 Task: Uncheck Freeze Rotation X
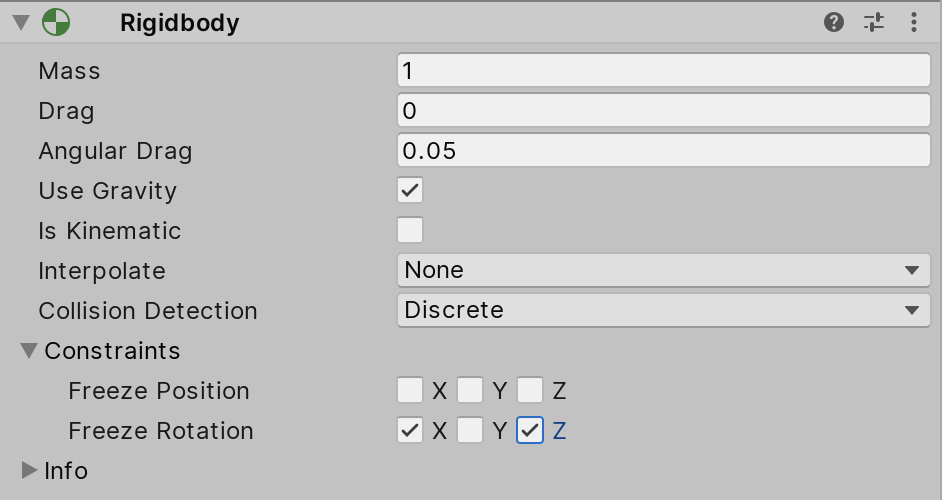point(410,430)
